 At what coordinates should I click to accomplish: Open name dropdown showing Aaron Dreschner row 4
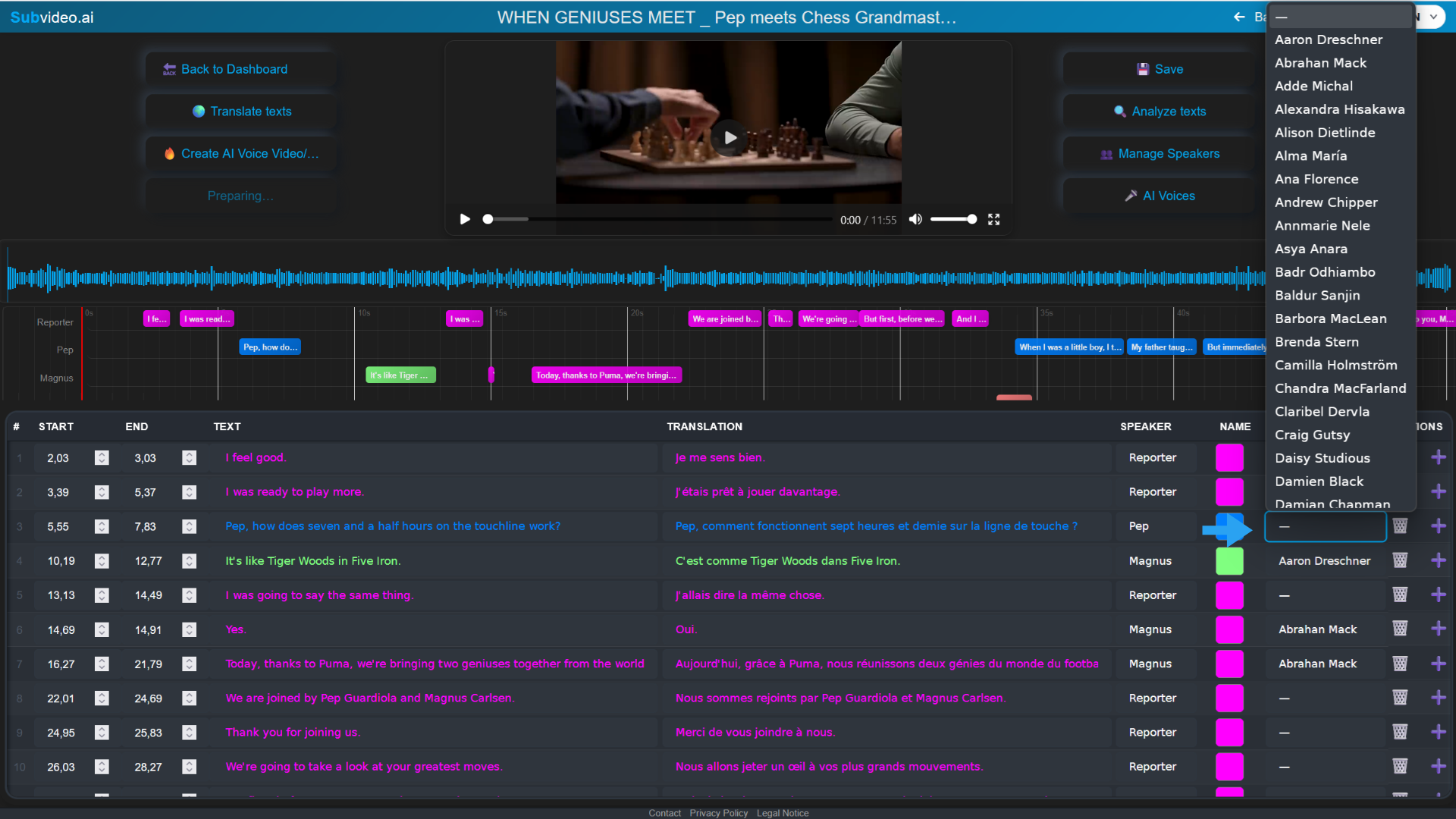(x=1324, y=561)
